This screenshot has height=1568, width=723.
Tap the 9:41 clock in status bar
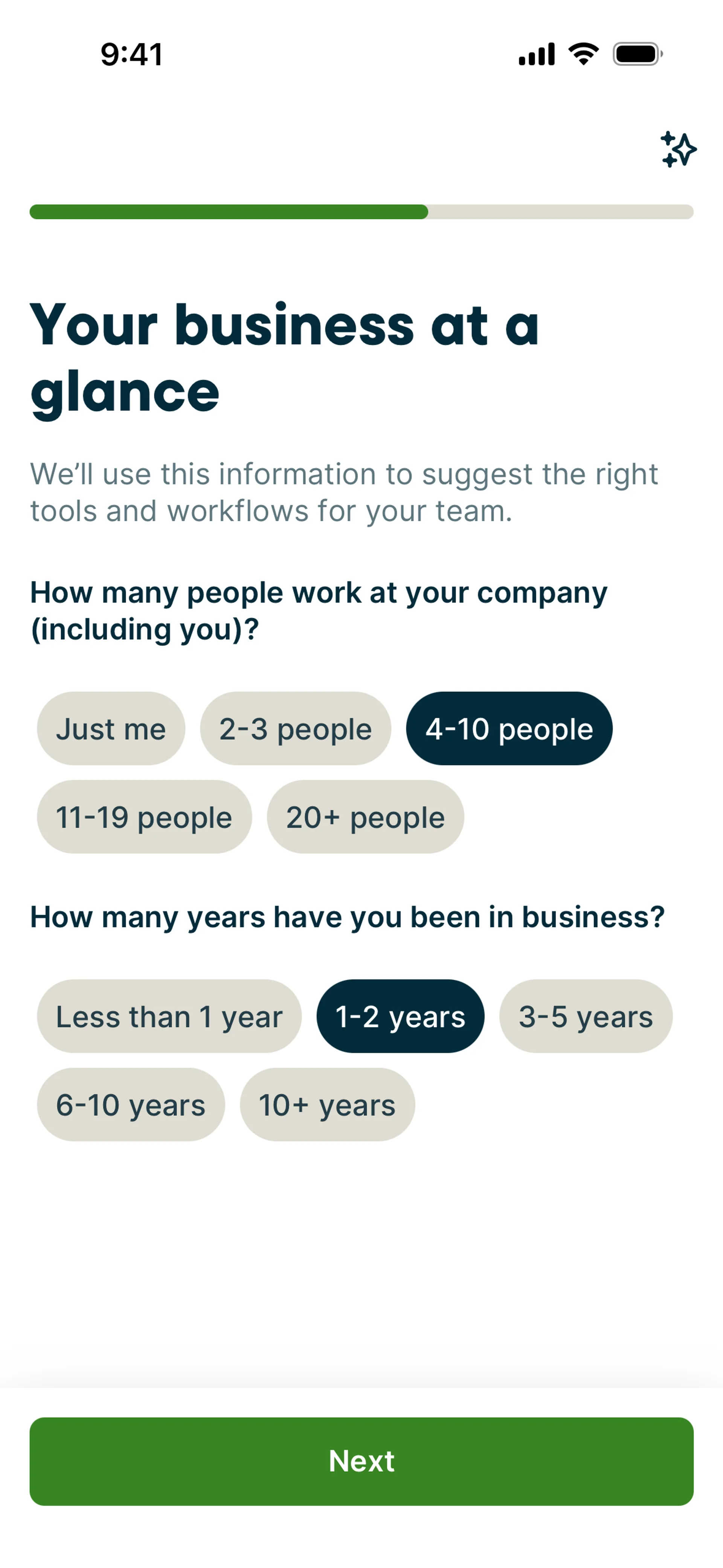pyautogui.click(x=131, y=54)
